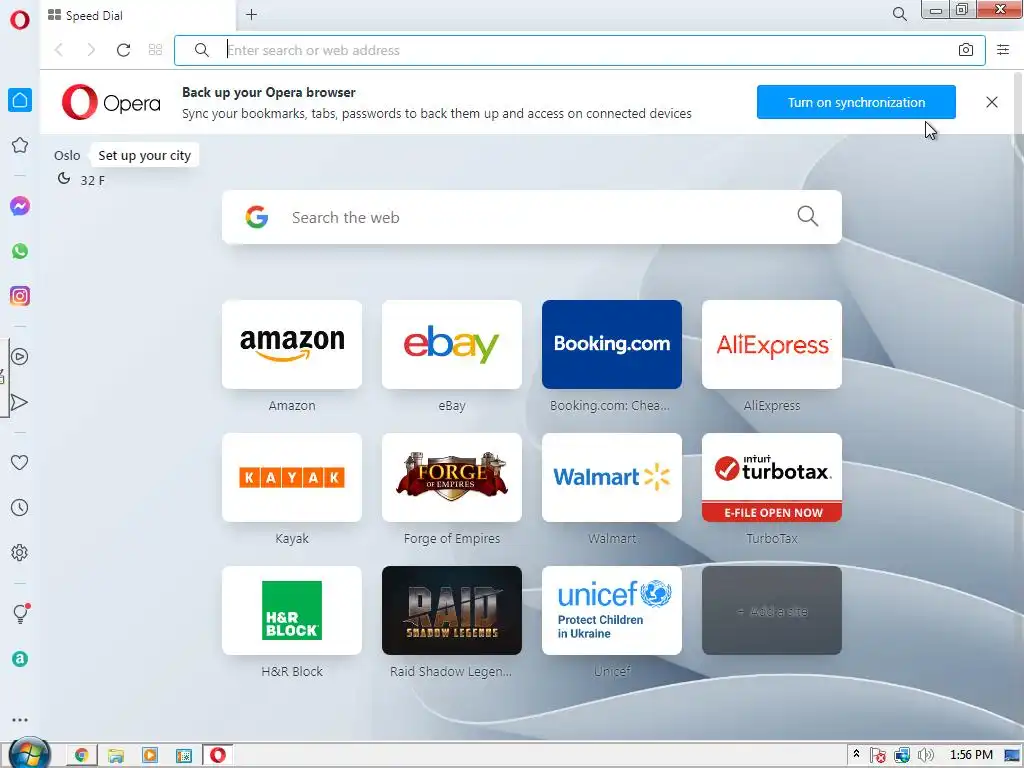The image size is (1024, 768).
Task: Dismiss the Opera backup banner
Action: pos(991,102)
